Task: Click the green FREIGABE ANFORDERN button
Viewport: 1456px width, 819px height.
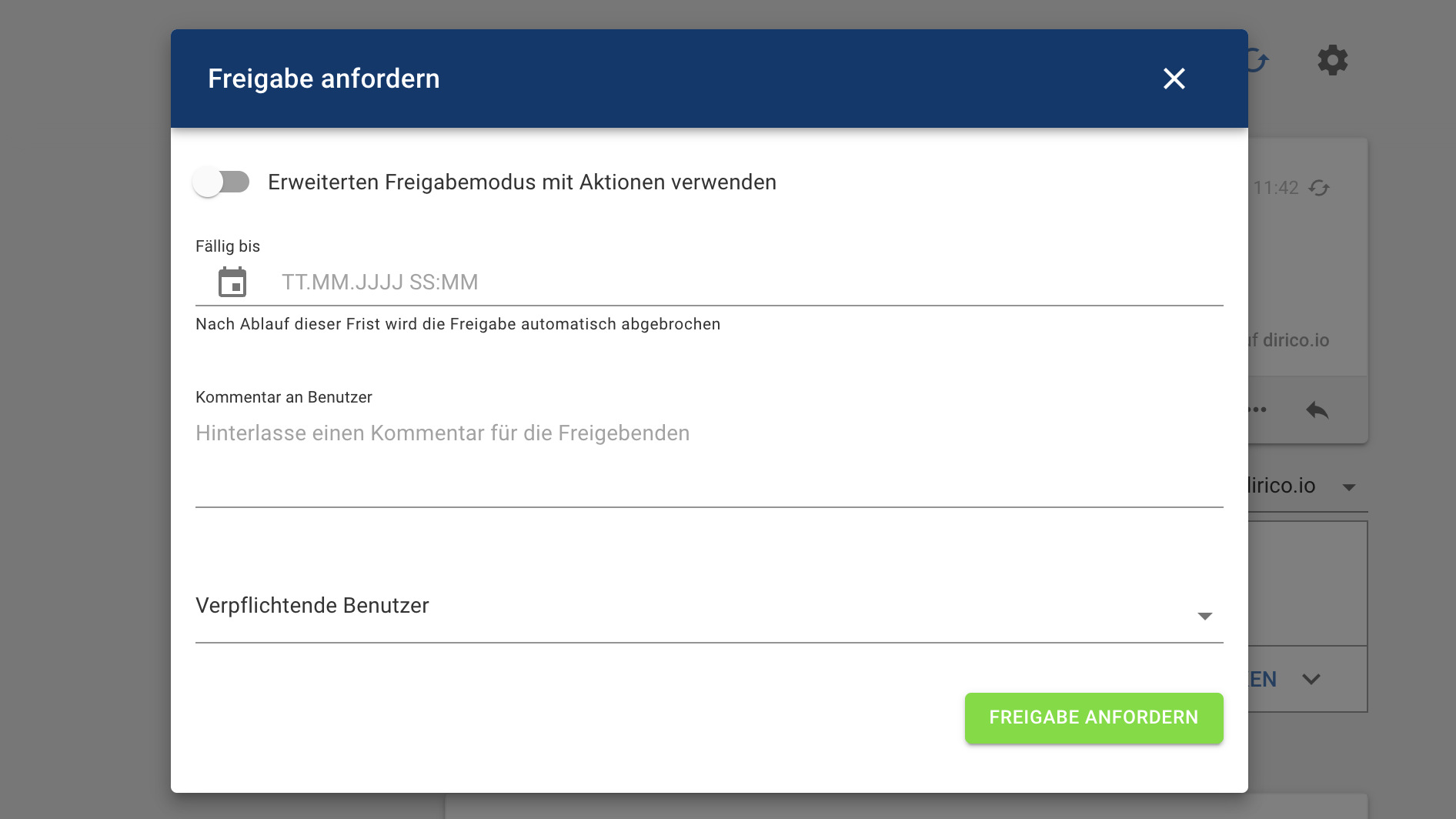Action: [1094, 717]
